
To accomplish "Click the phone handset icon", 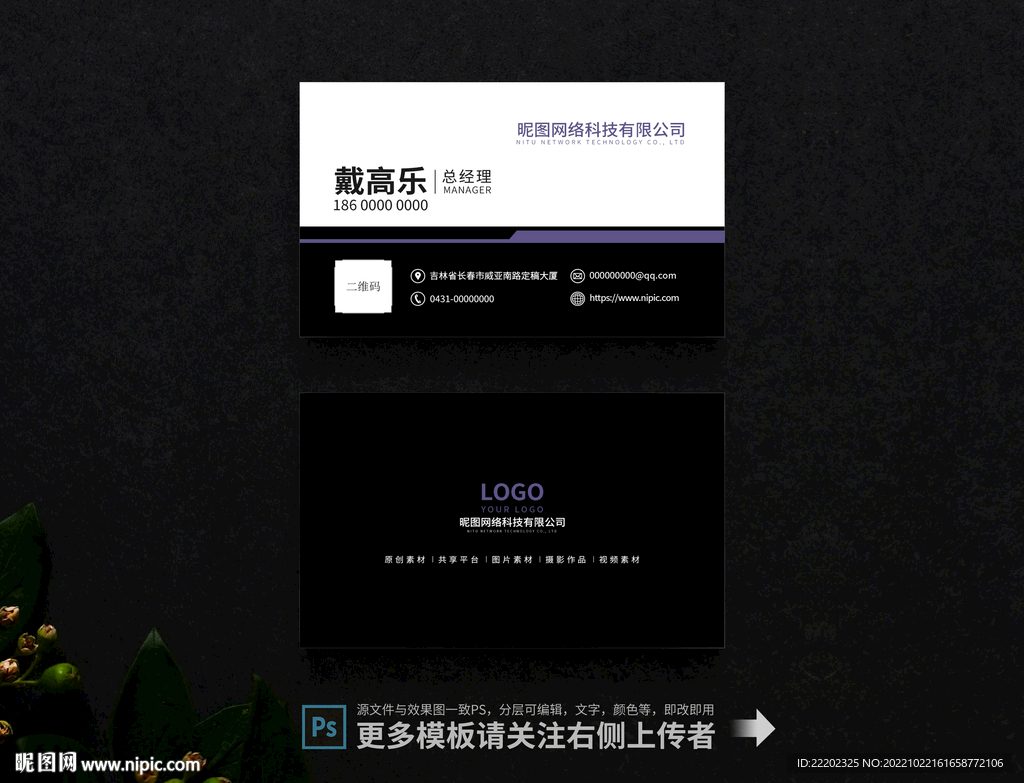I will 416,298.
